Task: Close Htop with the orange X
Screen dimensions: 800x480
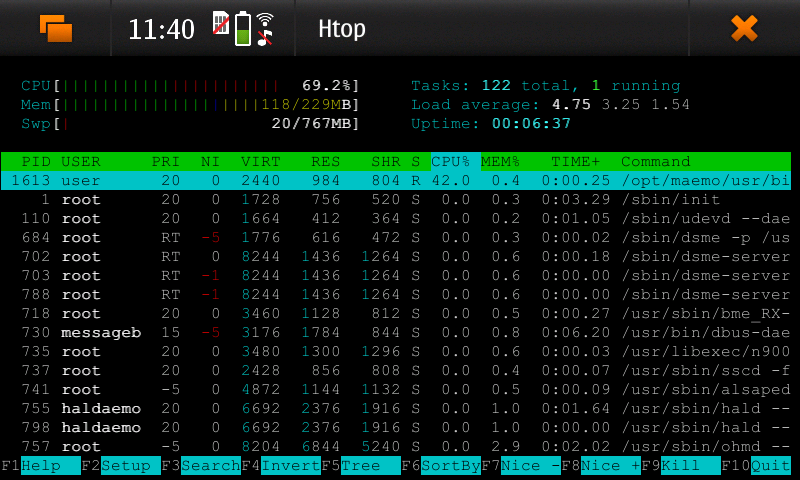Action: tap(744, 28)
